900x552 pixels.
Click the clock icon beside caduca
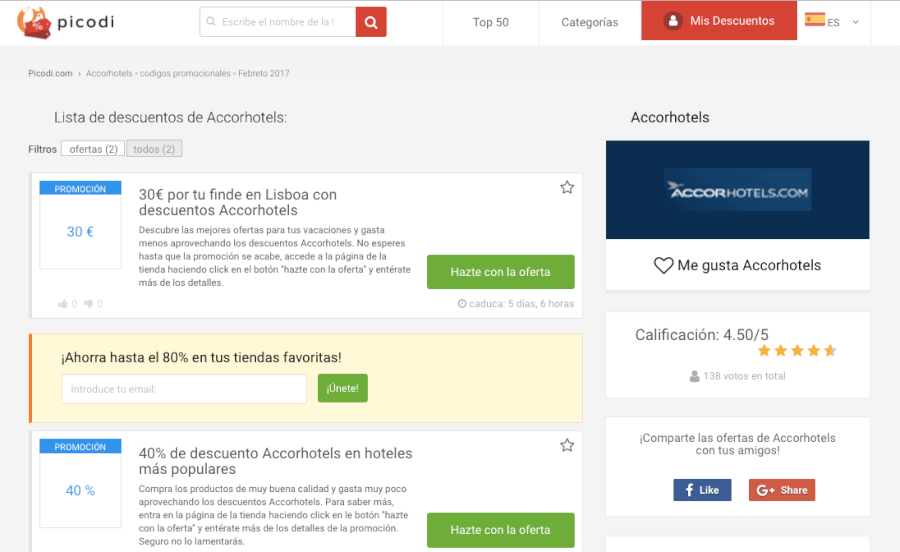click(x=462, y=304)
